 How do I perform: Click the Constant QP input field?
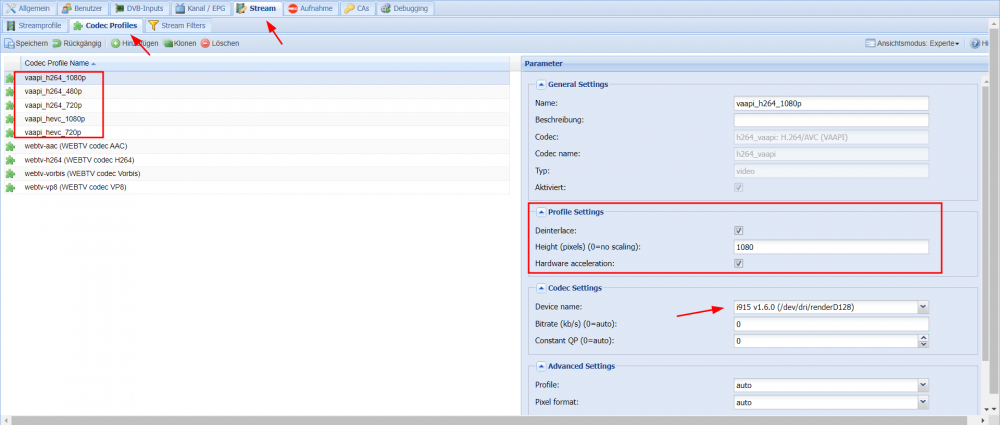(826, 341)
